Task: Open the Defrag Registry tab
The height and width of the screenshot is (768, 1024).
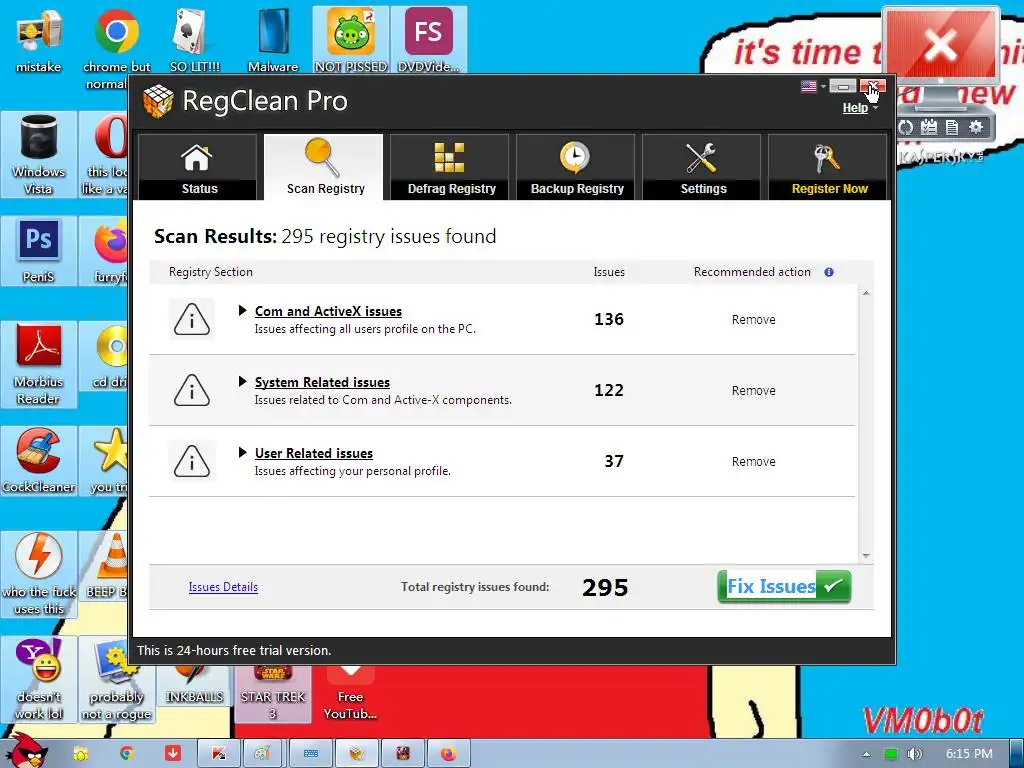Action: pos(449,167)
